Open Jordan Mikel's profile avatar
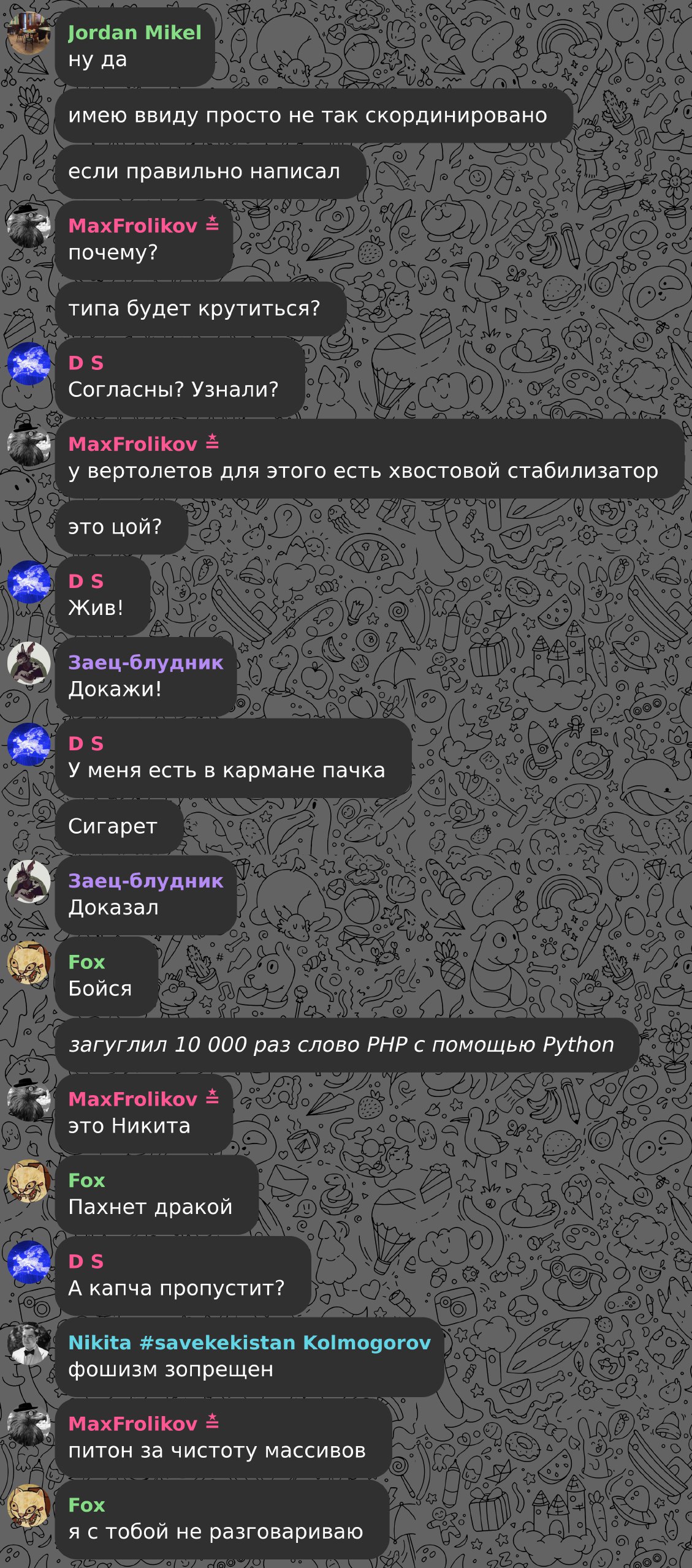This screenshot has height=1568, width=692. click(x=29, y=33)
